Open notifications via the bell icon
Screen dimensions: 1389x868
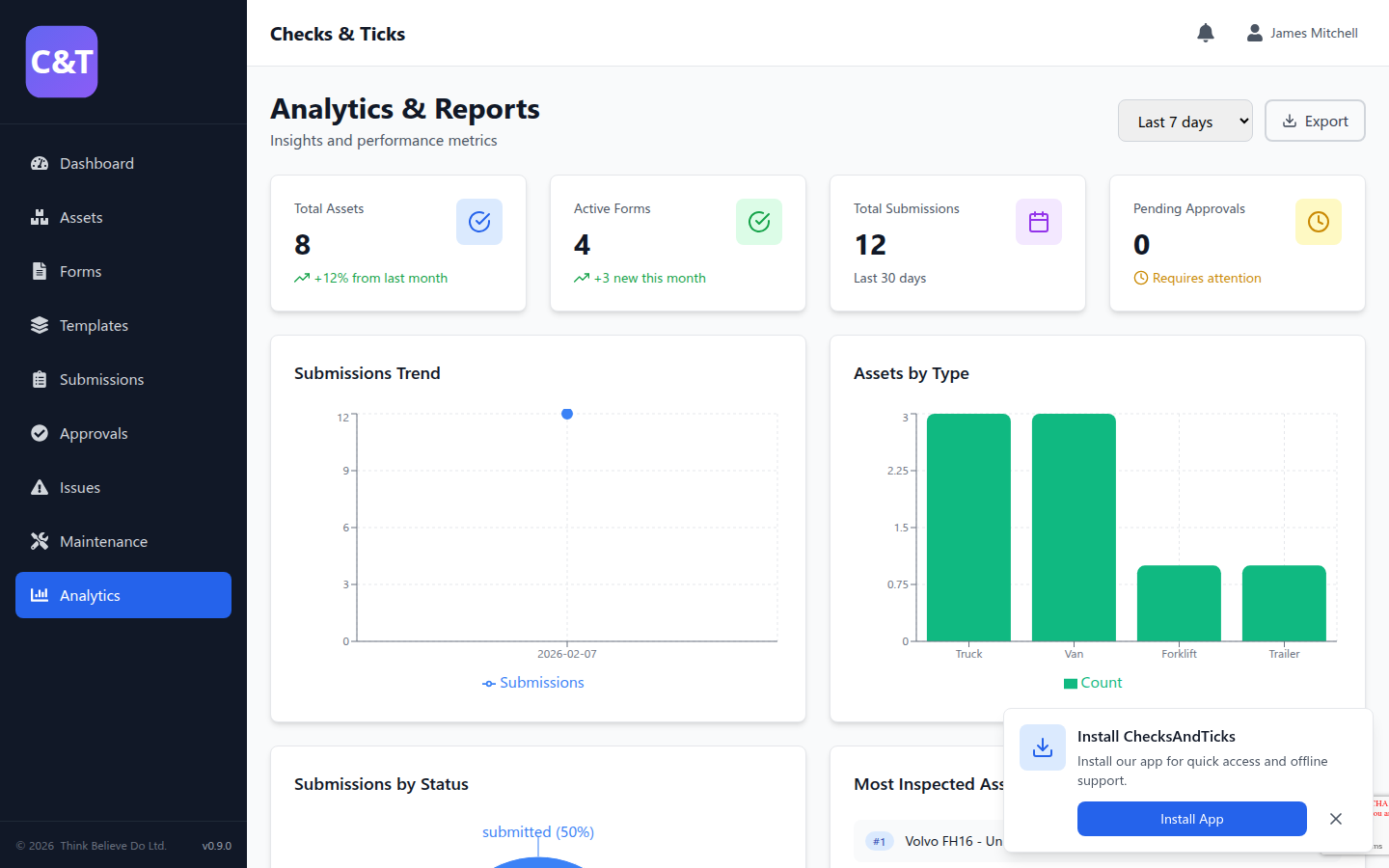pyautogui.click(x=1205, y=32)
